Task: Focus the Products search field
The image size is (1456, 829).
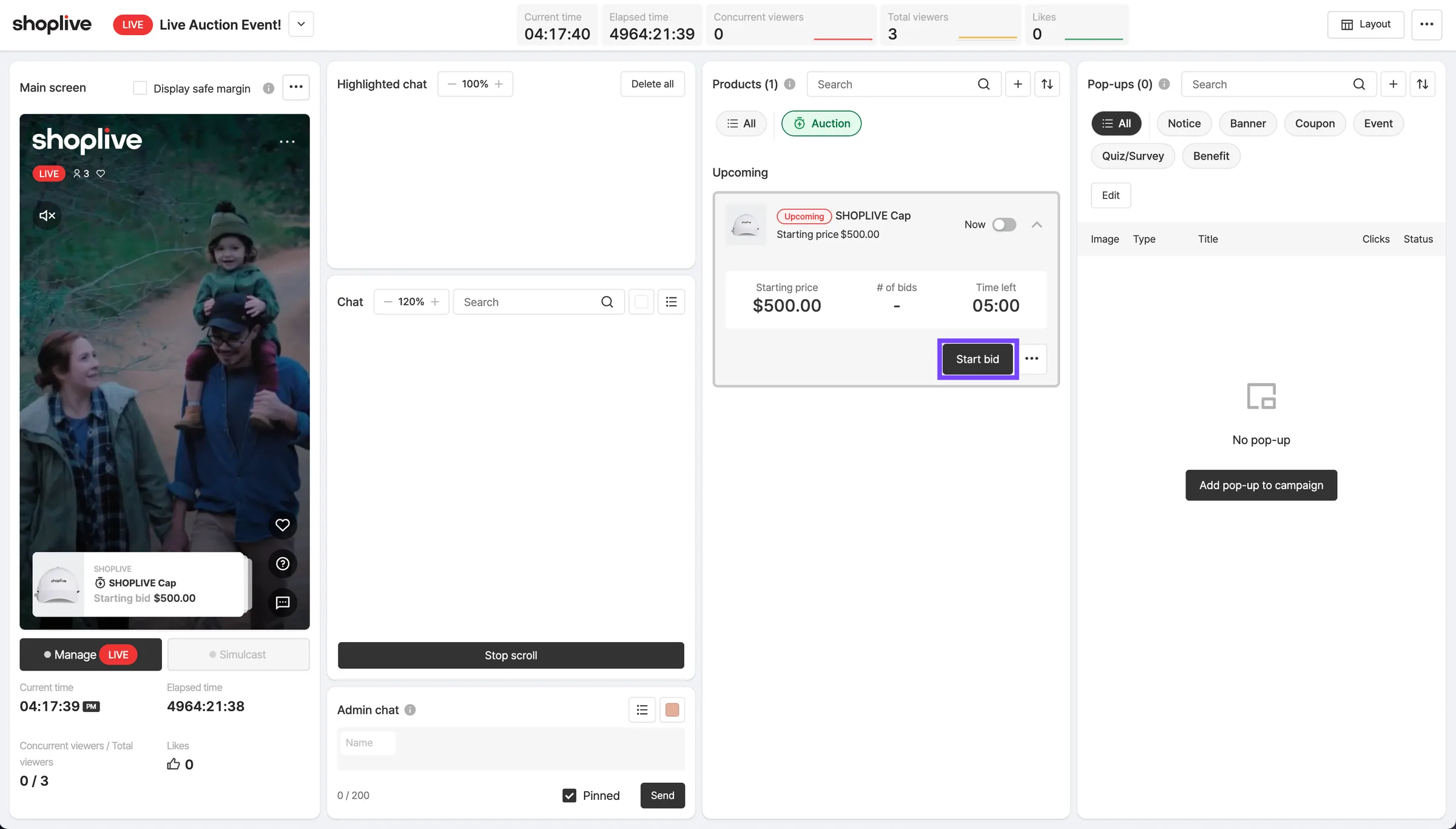Action: [903, 84]
